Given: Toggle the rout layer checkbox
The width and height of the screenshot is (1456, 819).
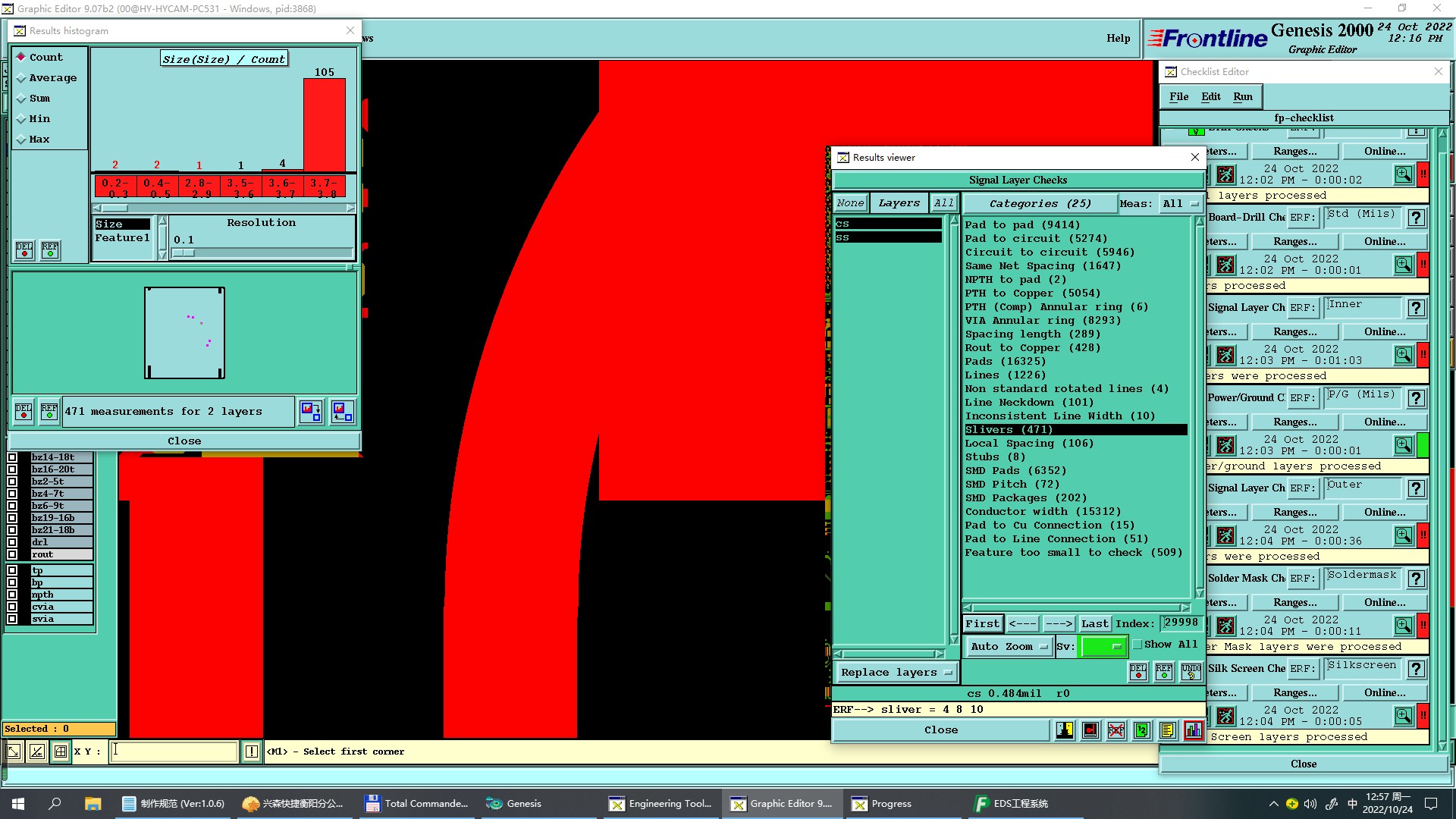Looking at the screenshot, I should pos(12,554).
